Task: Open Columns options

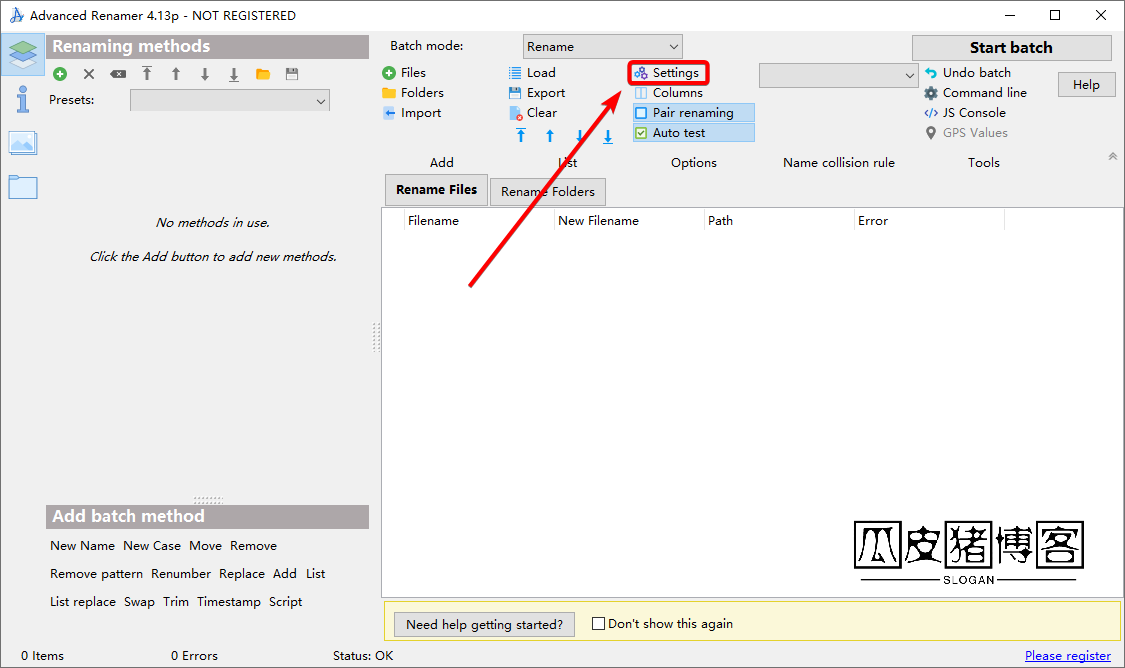Action: click(669, 93)
